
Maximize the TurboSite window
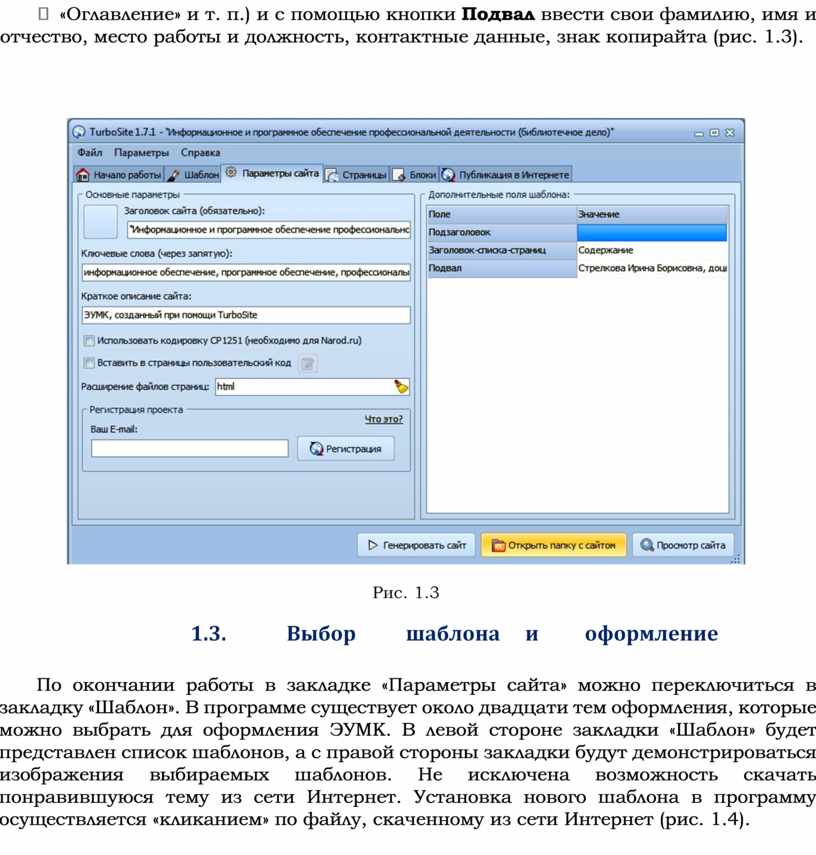click(715, 133)
